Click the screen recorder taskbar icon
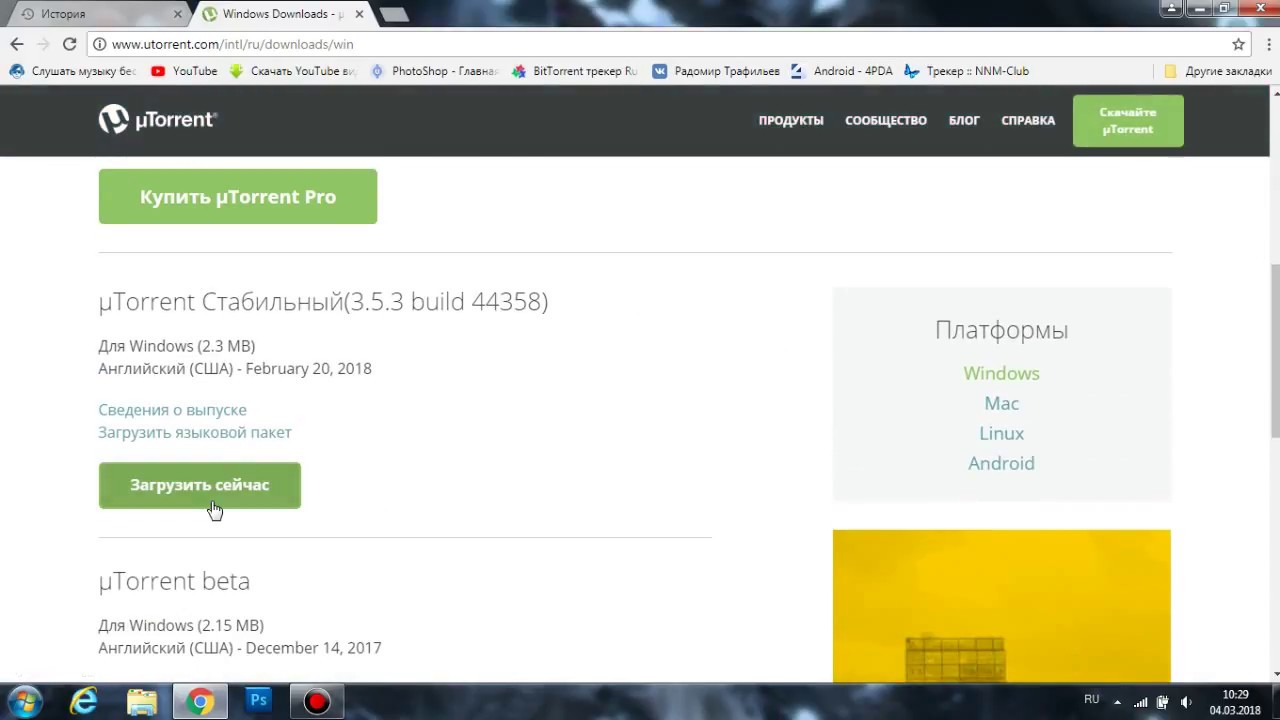The image size is (1280, 720). (317, 701)
